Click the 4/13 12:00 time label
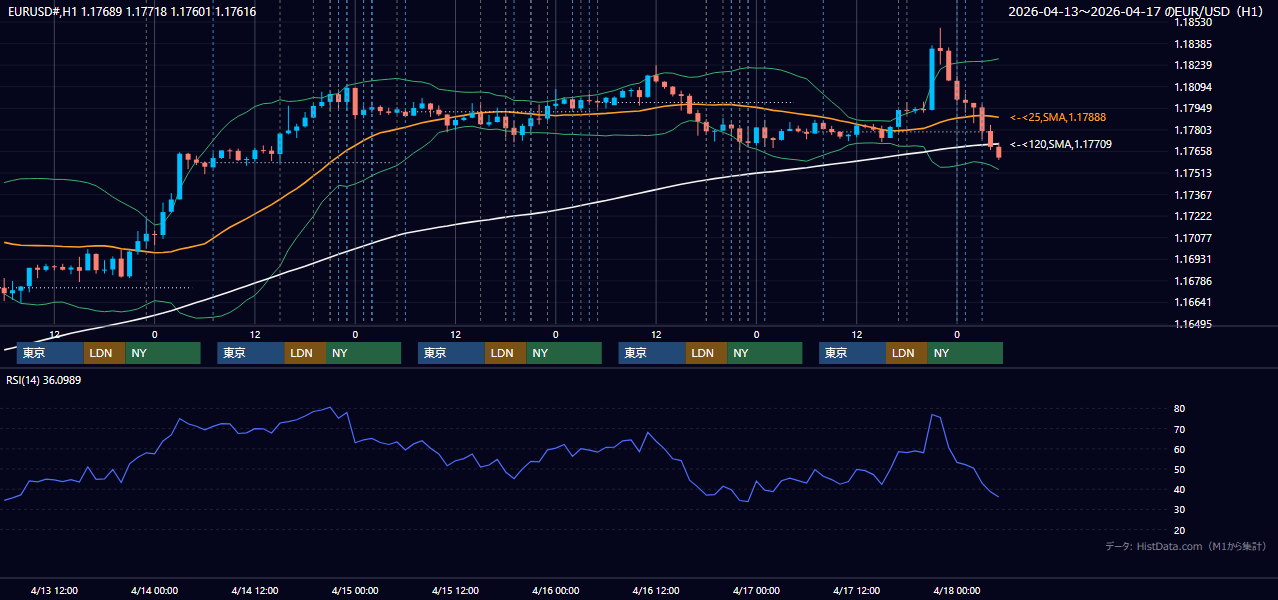The image size is (1278, 600). coord(54,591)
